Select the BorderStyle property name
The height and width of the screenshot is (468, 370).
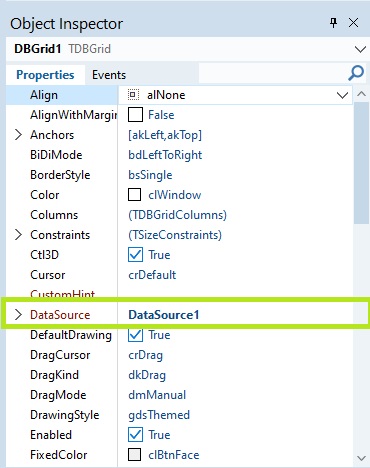coord(60,175)
